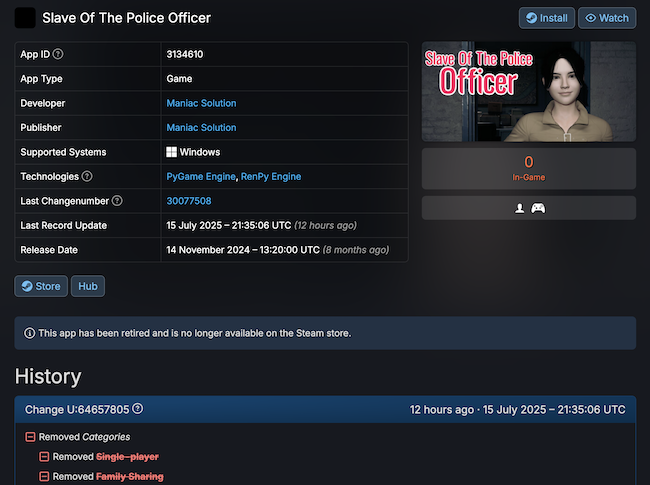Viewport: 650px width, 485px height.
Task: Click minus icon beside Removed Family Sharing
Action: 44,477
